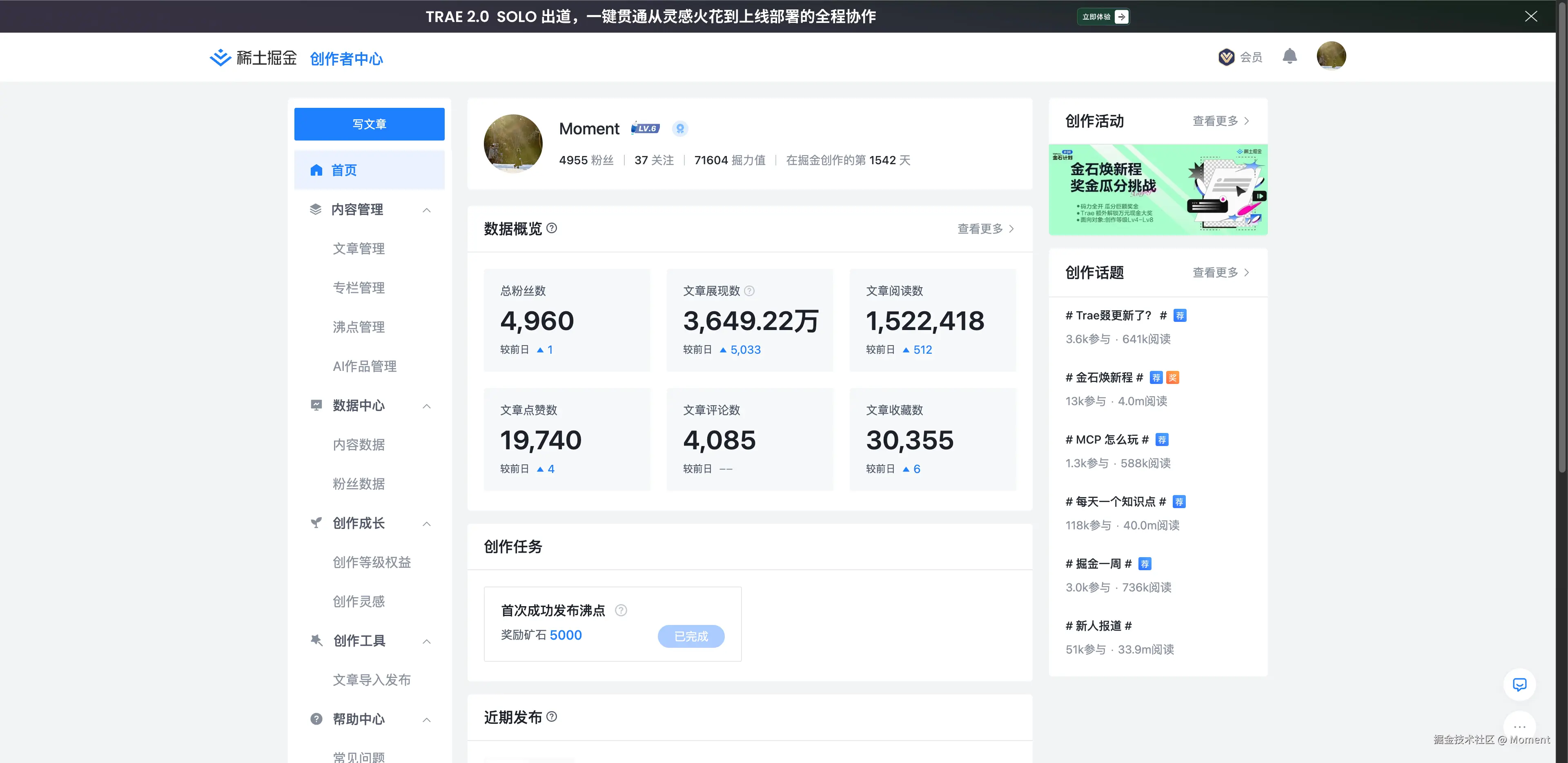The width and height of the screenshot is (1568, 763).
Task: Click 查看更多 in 创作话题 panel
Action: (x=1220, y=273)
